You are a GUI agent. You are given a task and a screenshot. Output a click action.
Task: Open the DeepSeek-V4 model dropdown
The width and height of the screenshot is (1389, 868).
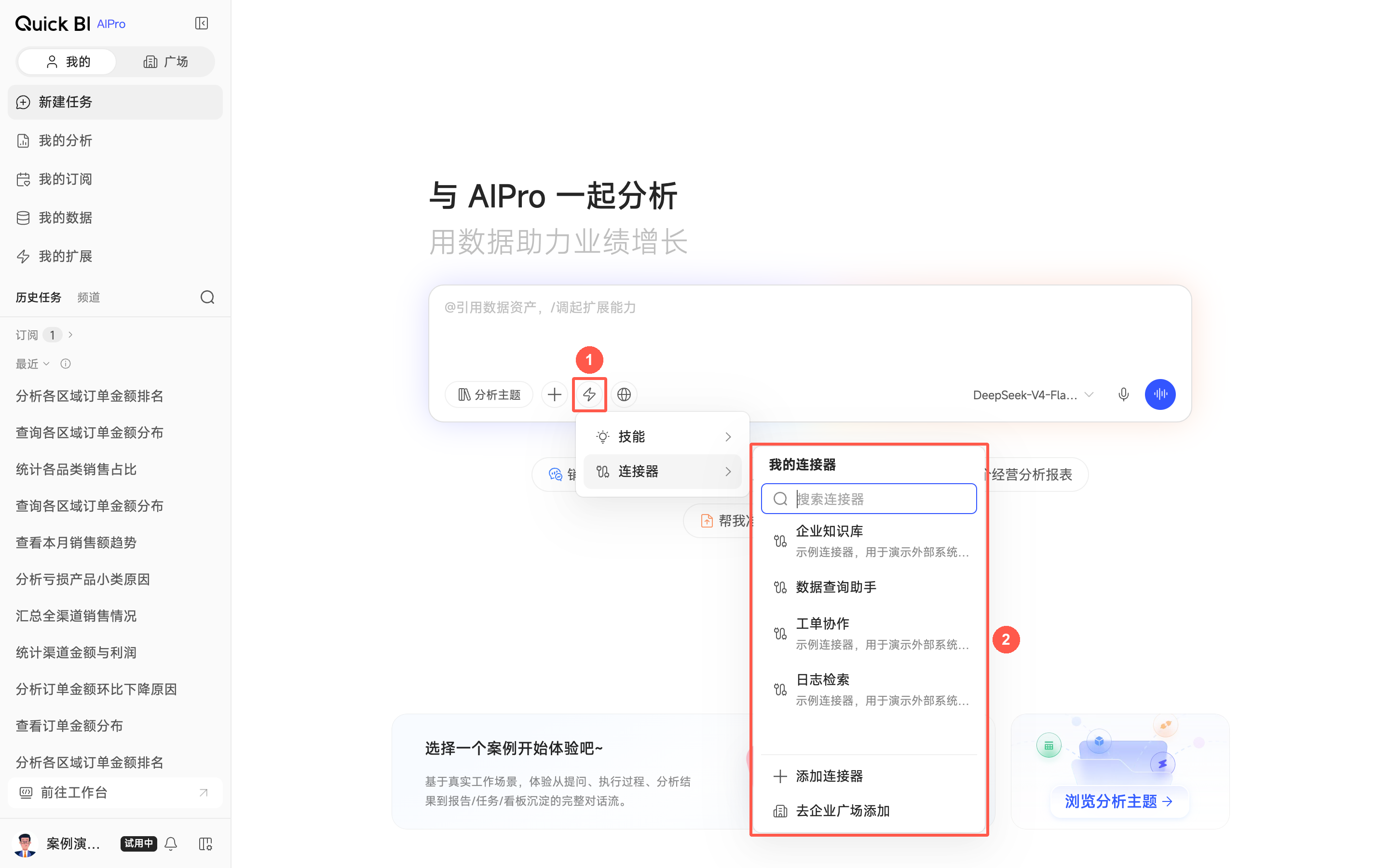point(1033,395)
